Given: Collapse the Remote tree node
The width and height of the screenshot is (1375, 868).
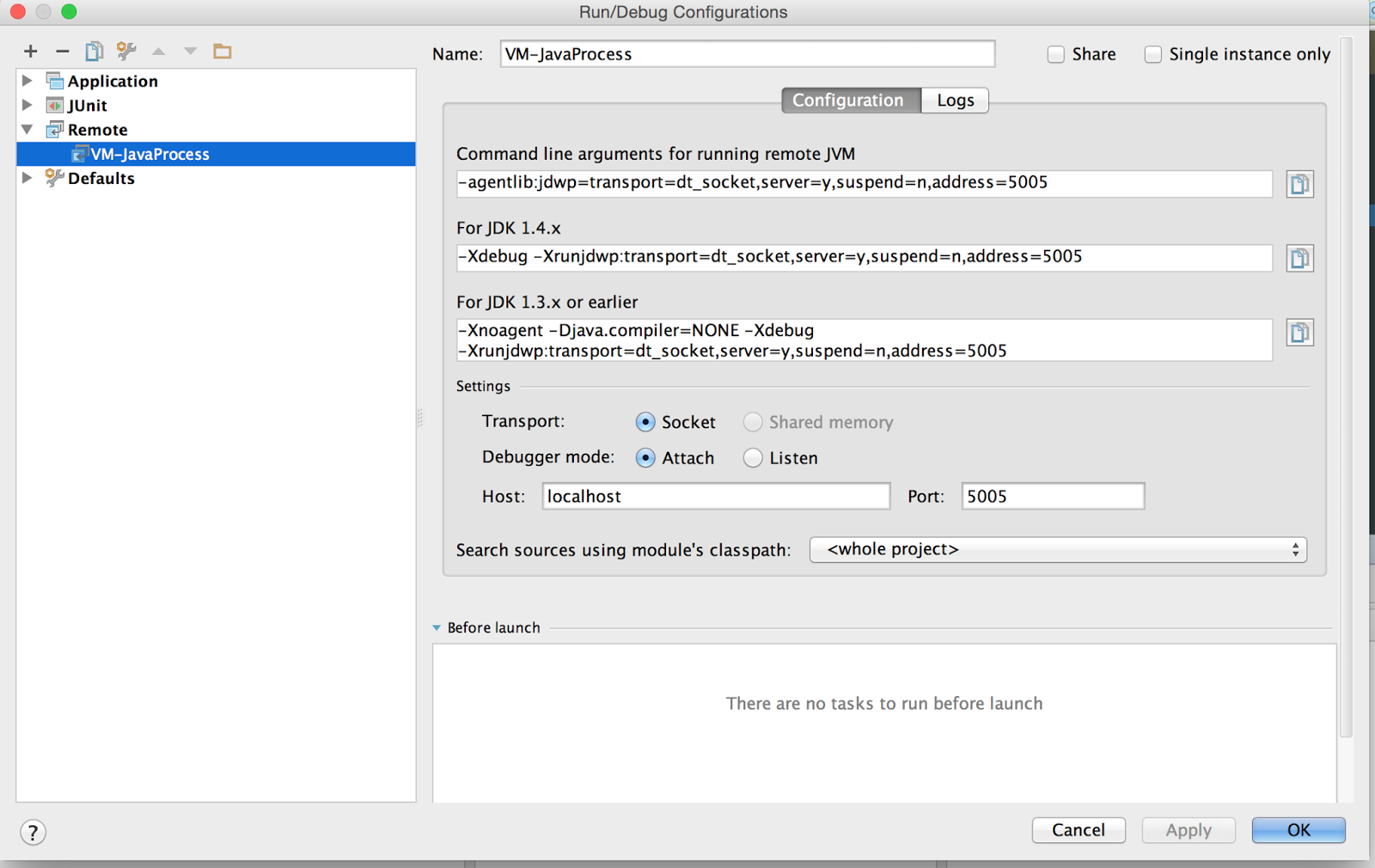Looking at the screenshot, I should (27, 129).
